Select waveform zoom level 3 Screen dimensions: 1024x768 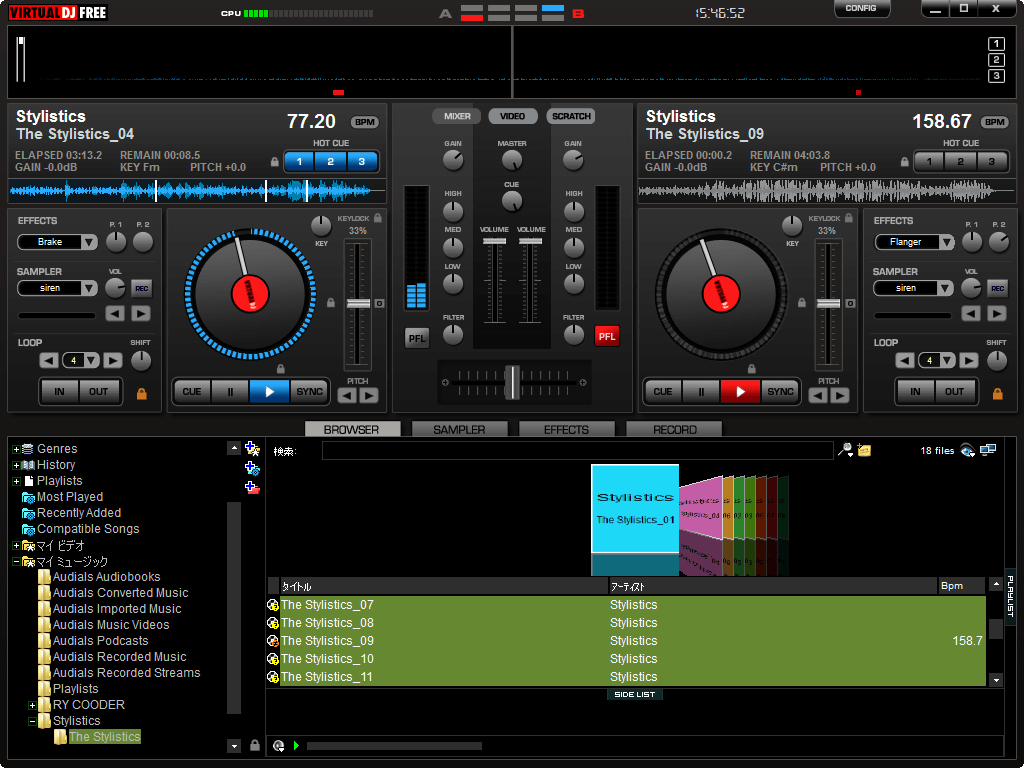pyautogui.click(x=996, y=76)
